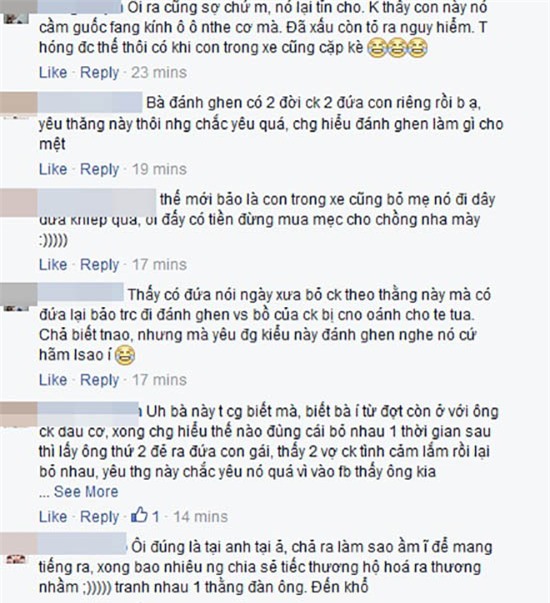Image resolution: width=550 pixels, height=603 pixels.
Task: Open the 14 mins timestamp
Action: (200, 516)
